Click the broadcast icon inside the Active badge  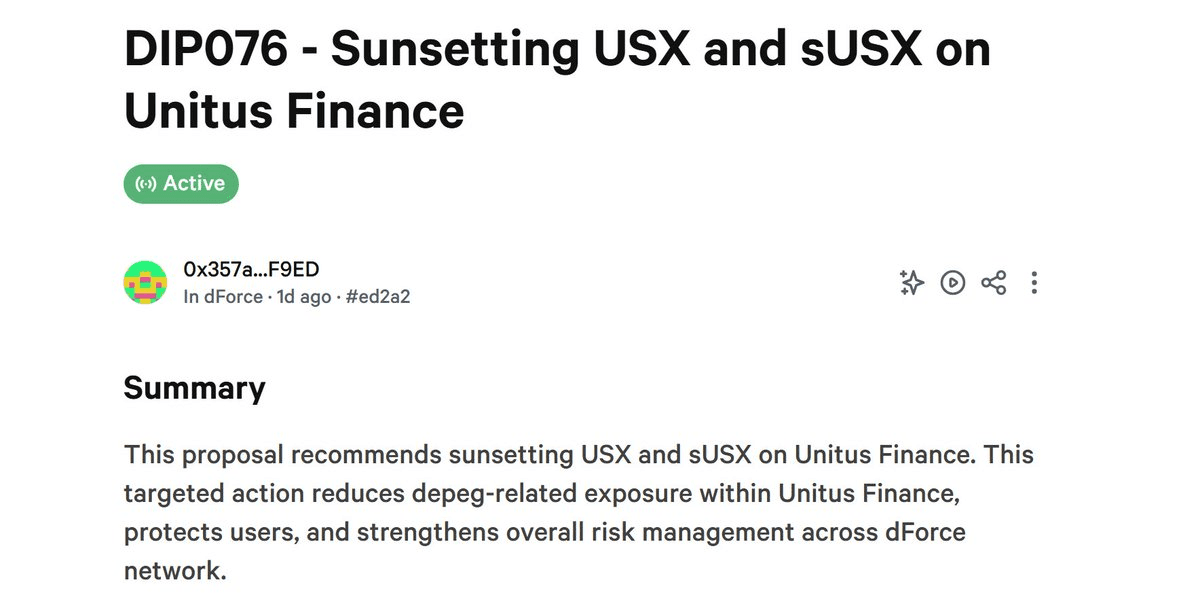point(146,183)
